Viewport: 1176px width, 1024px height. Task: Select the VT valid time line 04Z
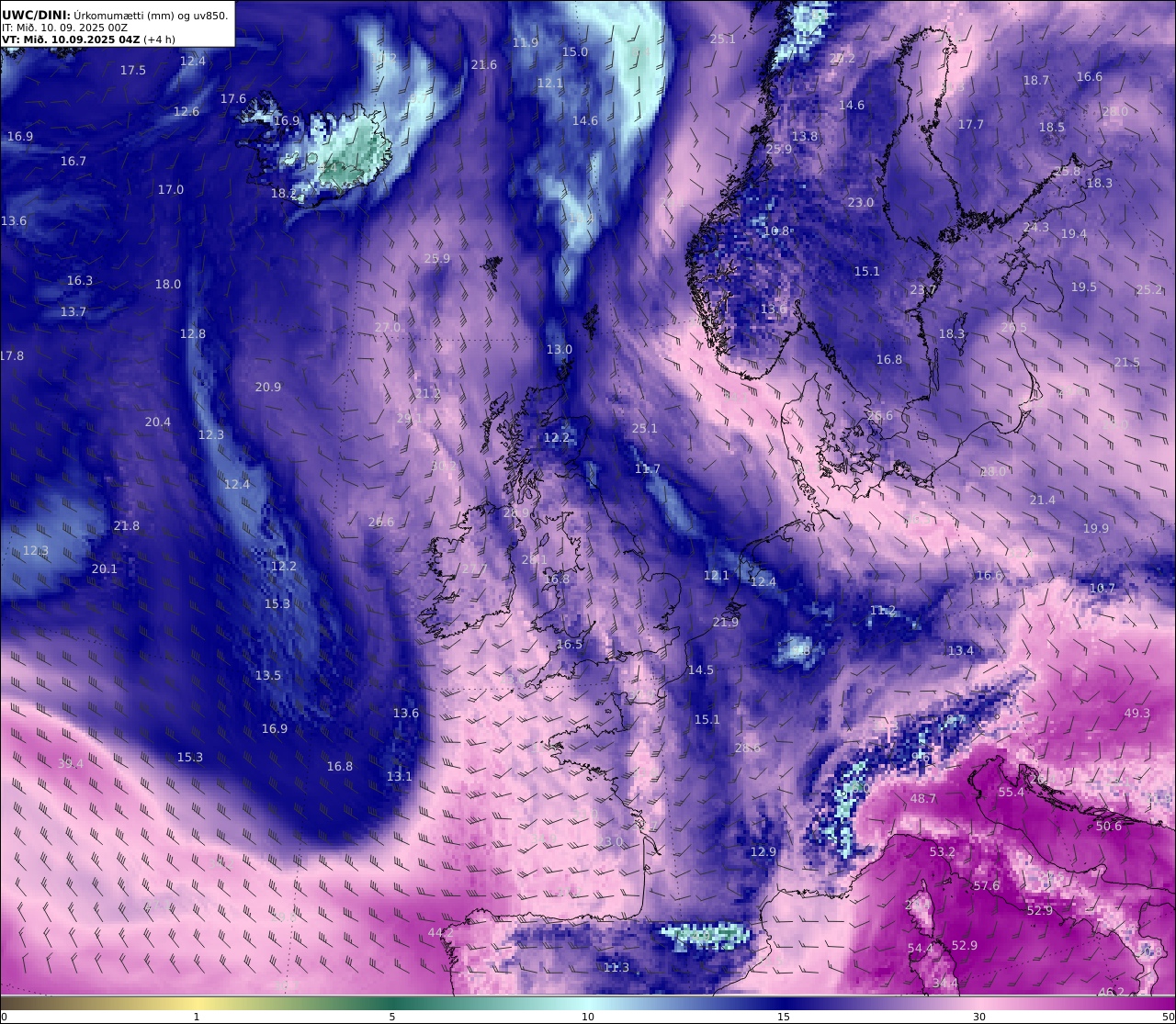(x=88, y=39)
